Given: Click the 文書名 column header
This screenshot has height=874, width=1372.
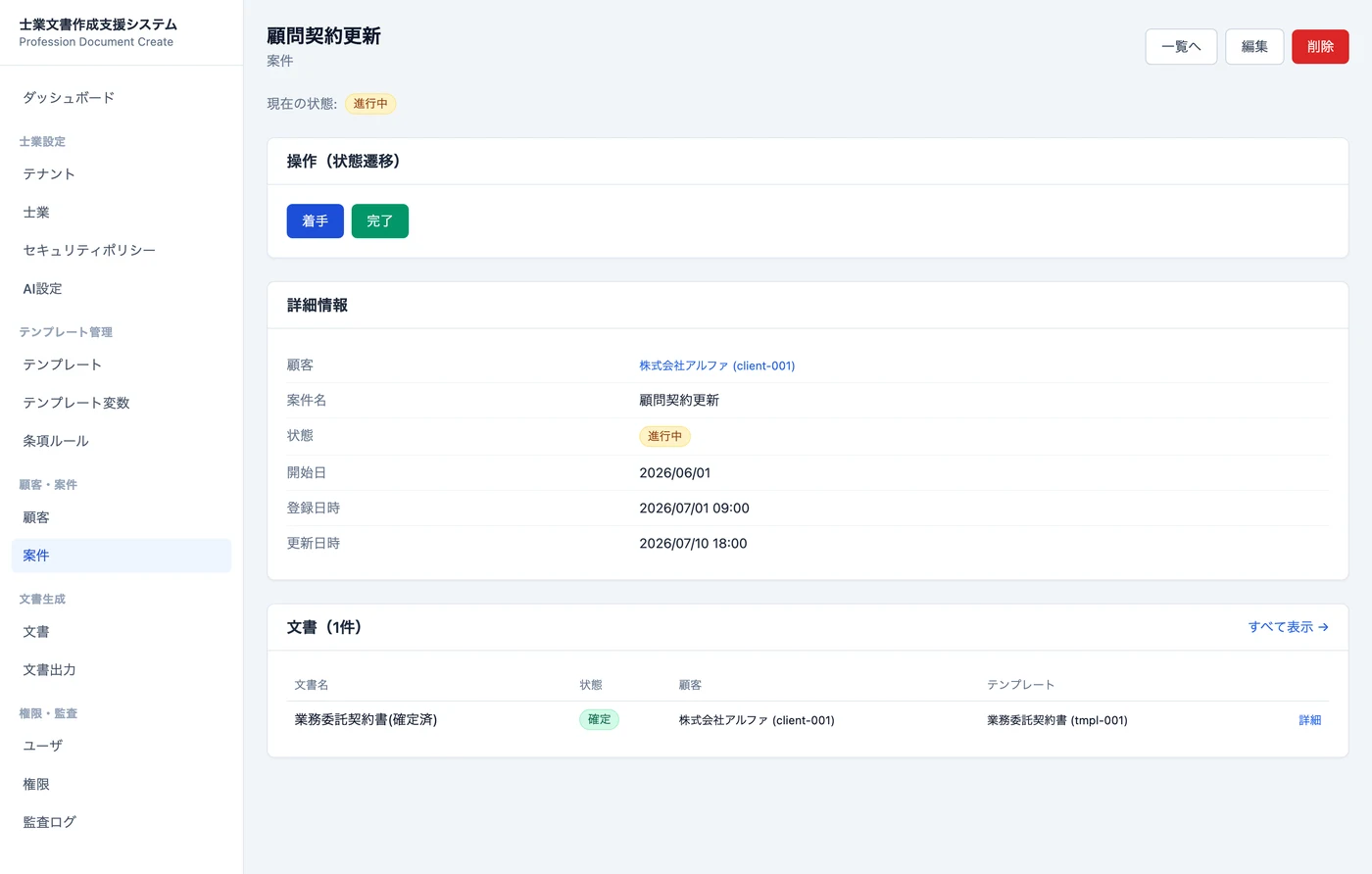Looking at the screenshot, I should click(x=312, y=685).
